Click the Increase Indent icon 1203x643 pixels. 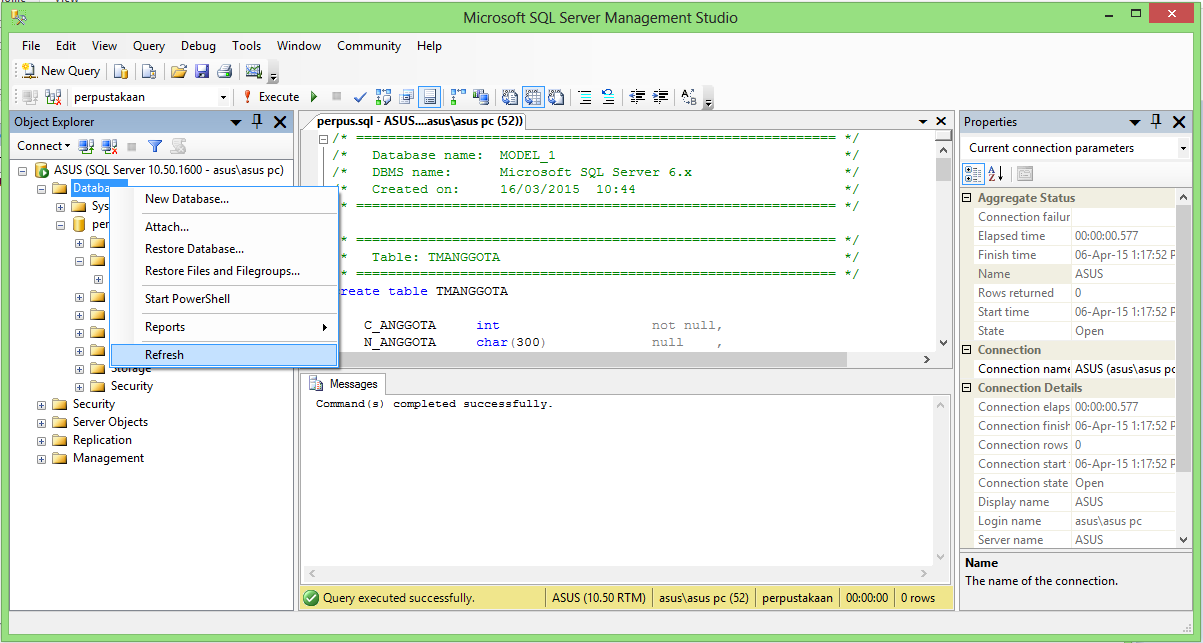pos(660,97)
